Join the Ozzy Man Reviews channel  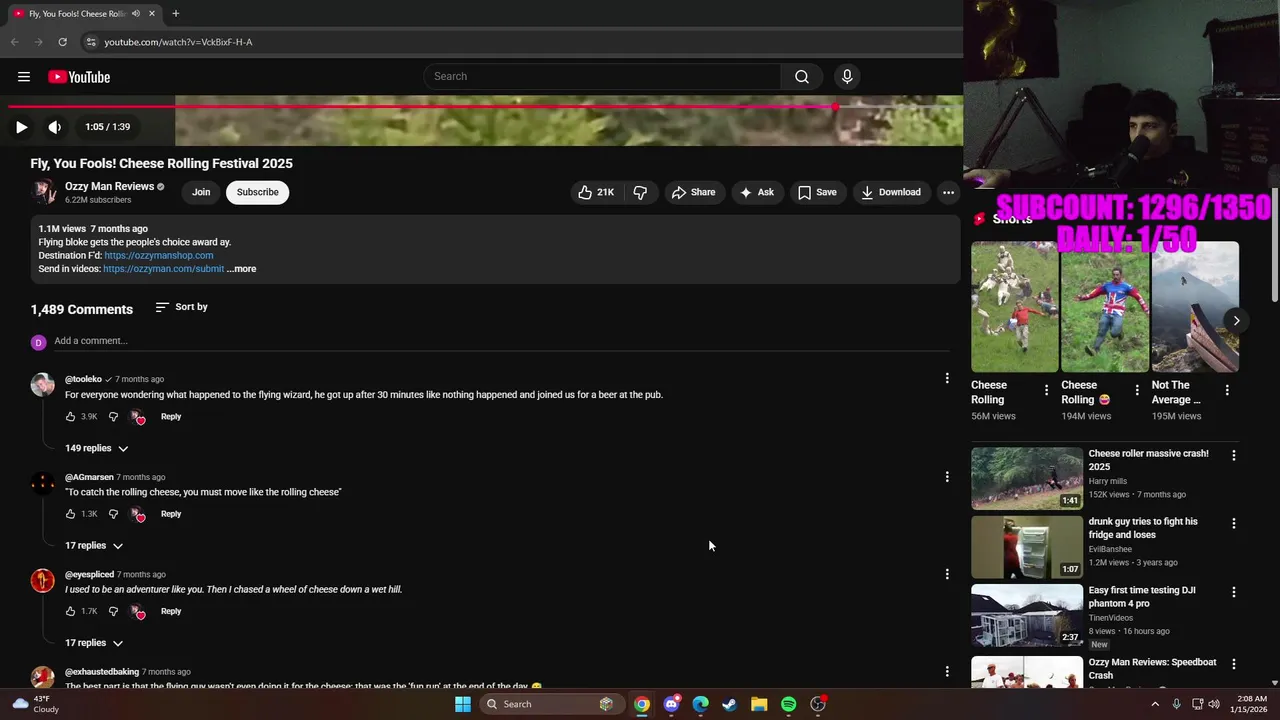201,192
